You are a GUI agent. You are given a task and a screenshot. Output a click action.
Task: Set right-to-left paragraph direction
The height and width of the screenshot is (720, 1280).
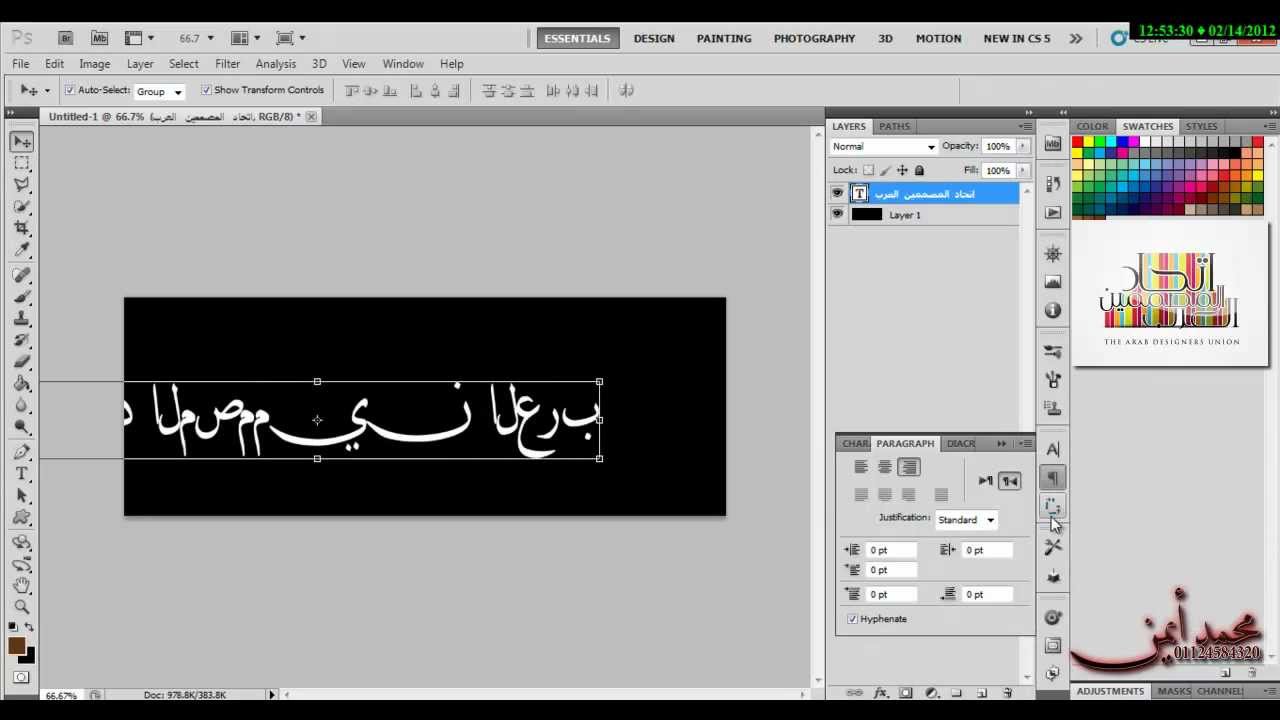click(x=1010, y=481)
